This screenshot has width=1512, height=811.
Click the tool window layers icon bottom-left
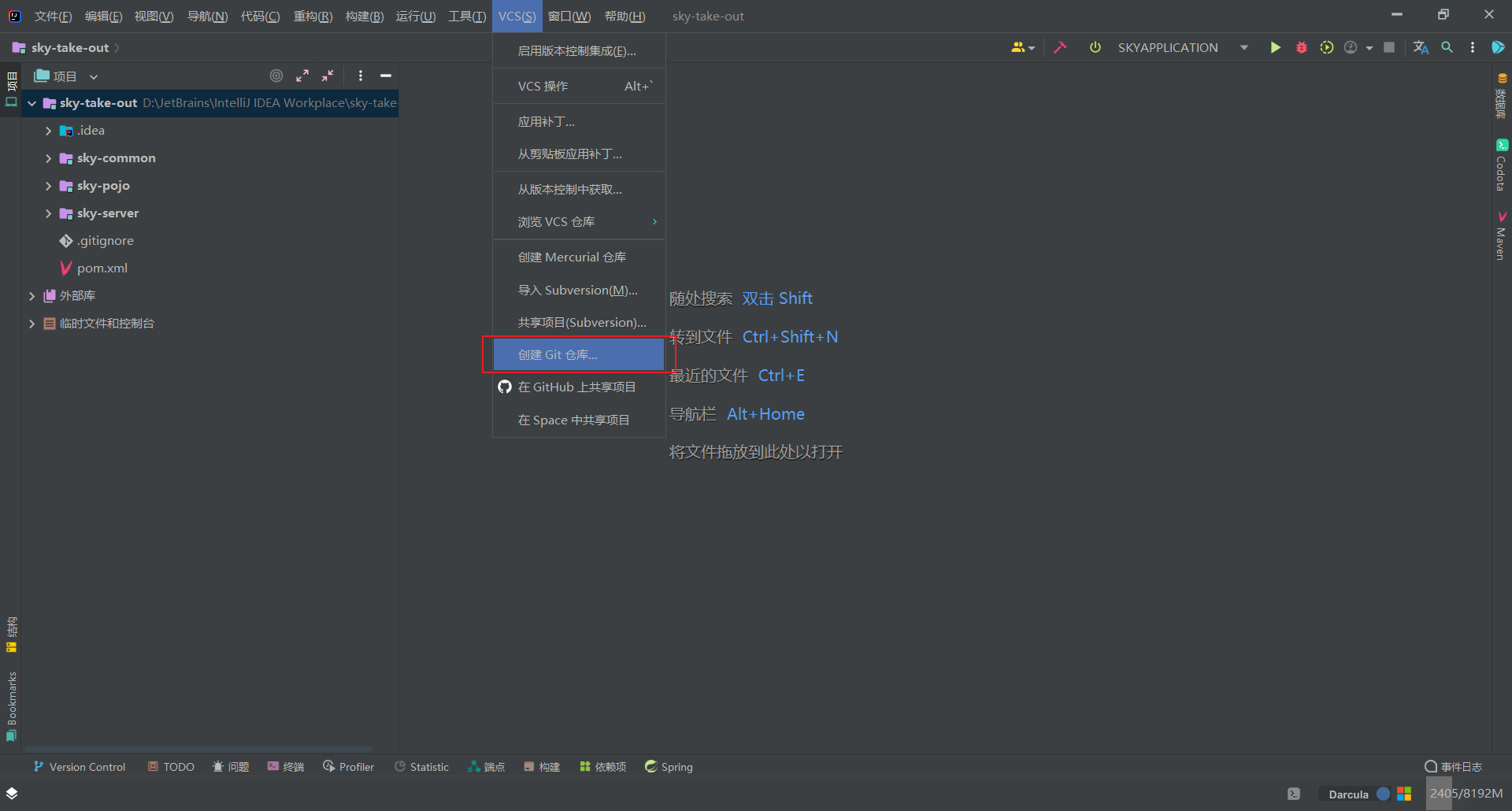(12, 793)
